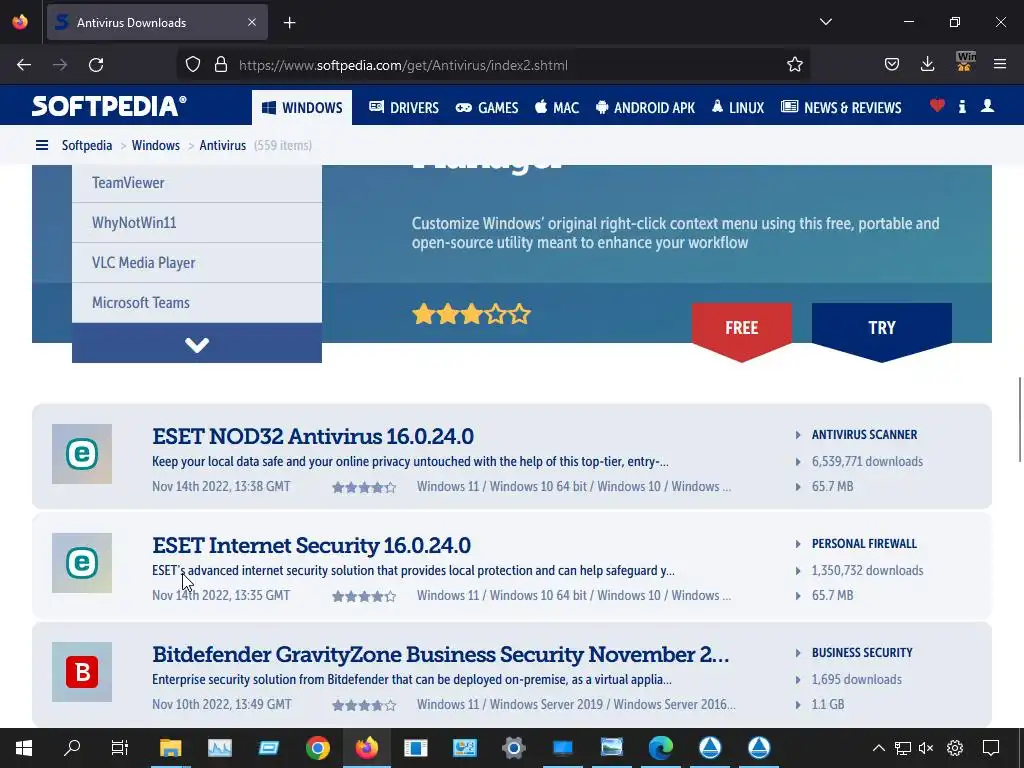Open a new tab
The image size is (1024, 768).
[289, 23]
